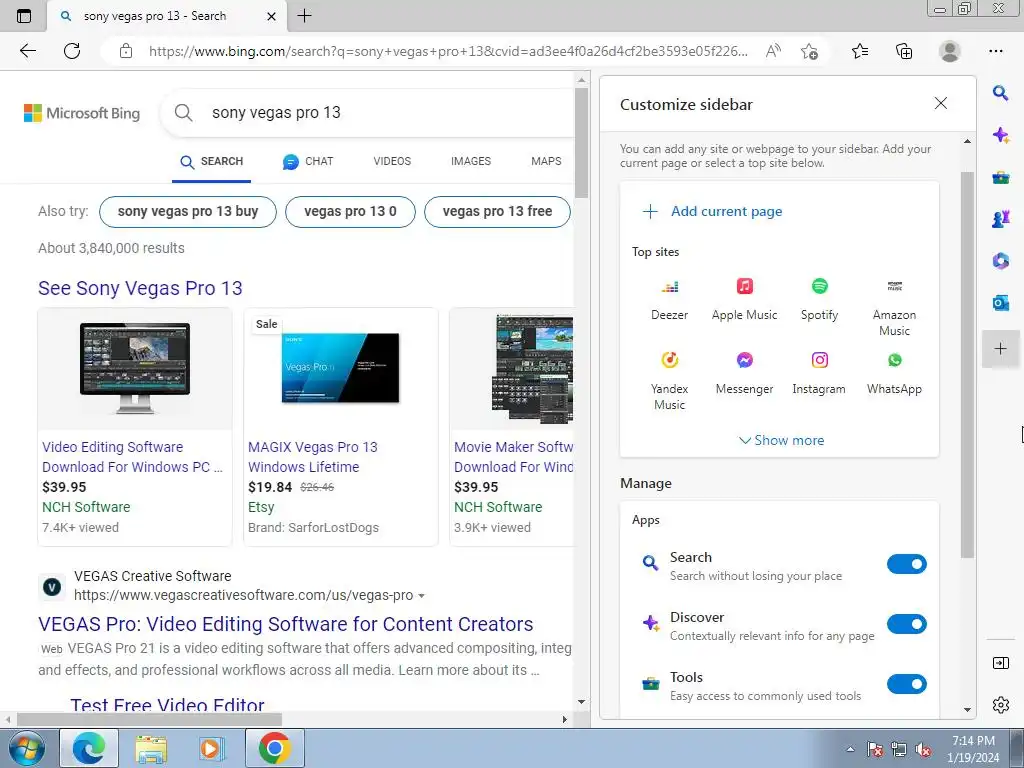The width and height of the screenshot is (1024, 768).
Task: Expand Show more top sites
Action: click(x=781, y=440)
